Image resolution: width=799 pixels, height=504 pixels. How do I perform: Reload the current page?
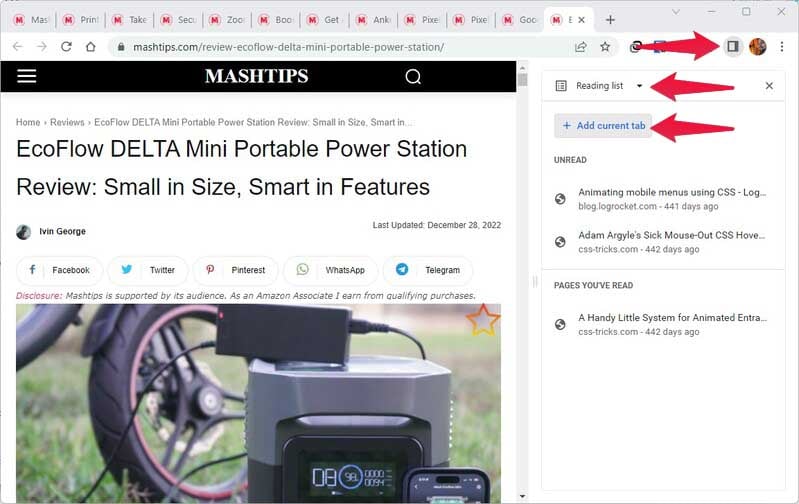tap(66, 47)
